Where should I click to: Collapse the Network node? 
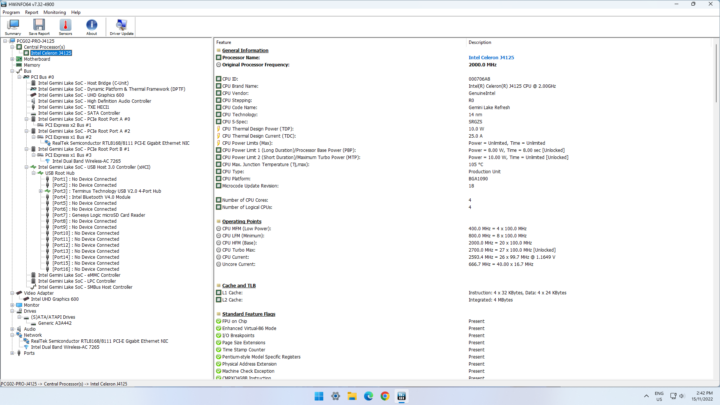(x=12, y=335)
